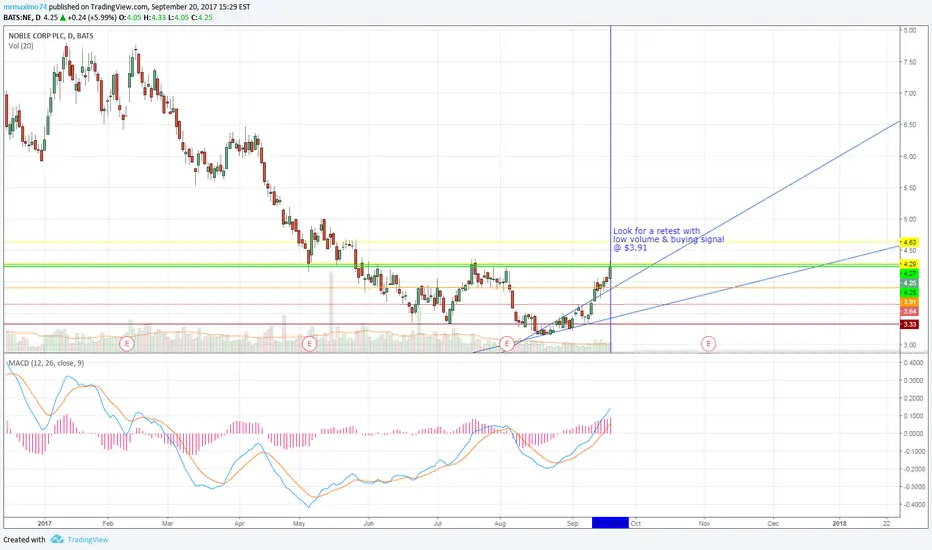Click the Dec label on the time axis
The width and height of the screenshot is (932, 550).
[x=773, y=524]
